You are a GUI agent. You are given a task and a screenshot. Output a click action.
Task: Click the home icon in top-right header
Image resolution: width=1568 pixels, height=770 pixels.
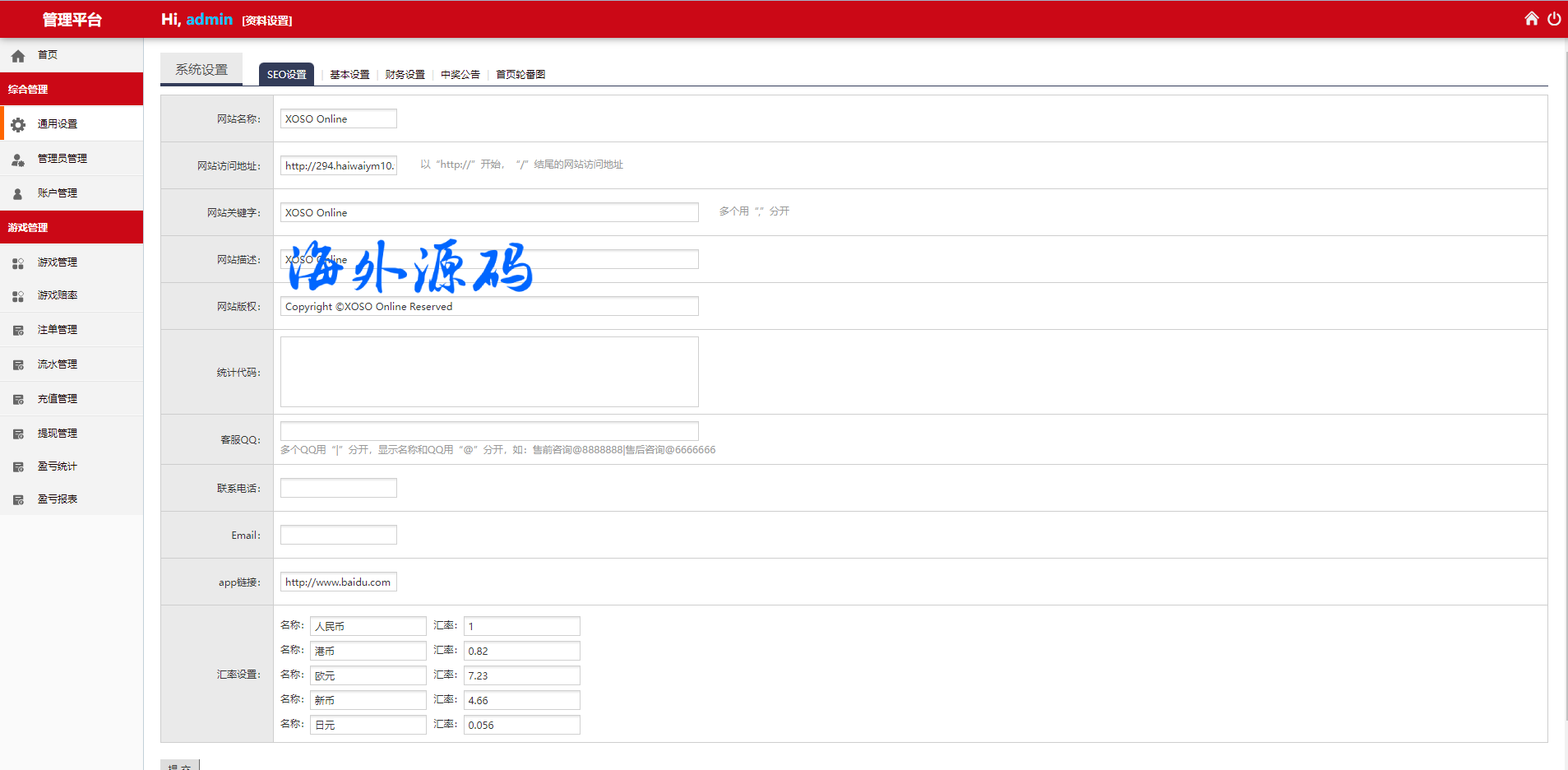click(1531, 19)
